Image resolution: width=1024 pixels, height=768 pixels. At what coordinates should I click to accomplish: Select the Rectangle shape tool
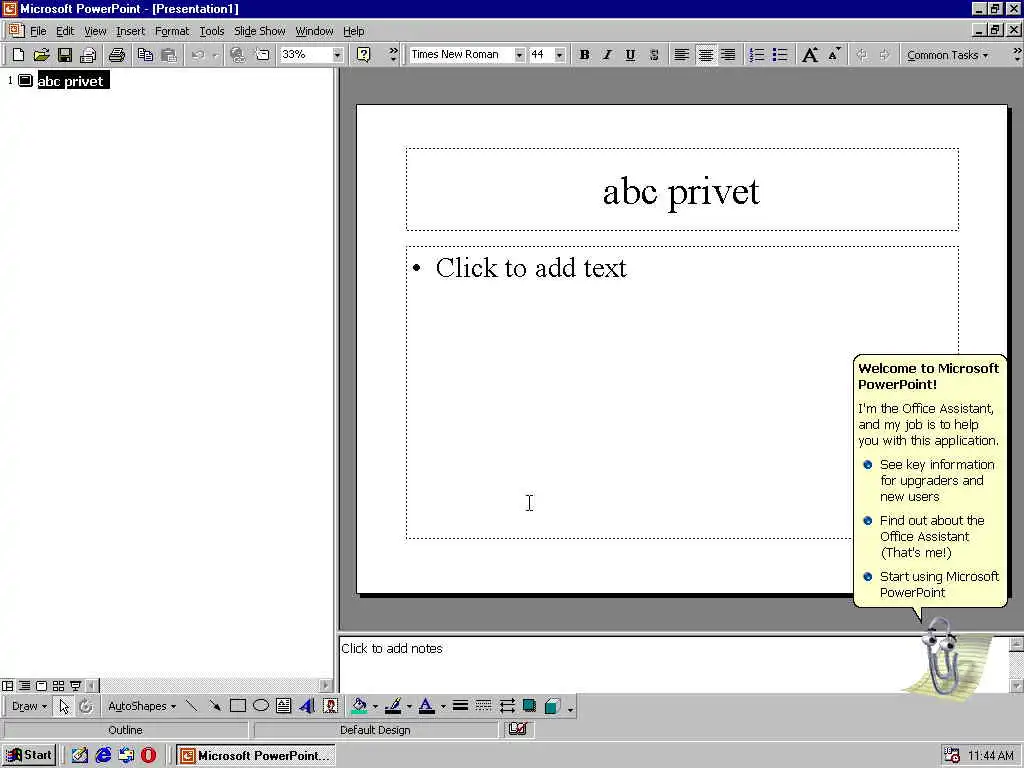point(238,706)
